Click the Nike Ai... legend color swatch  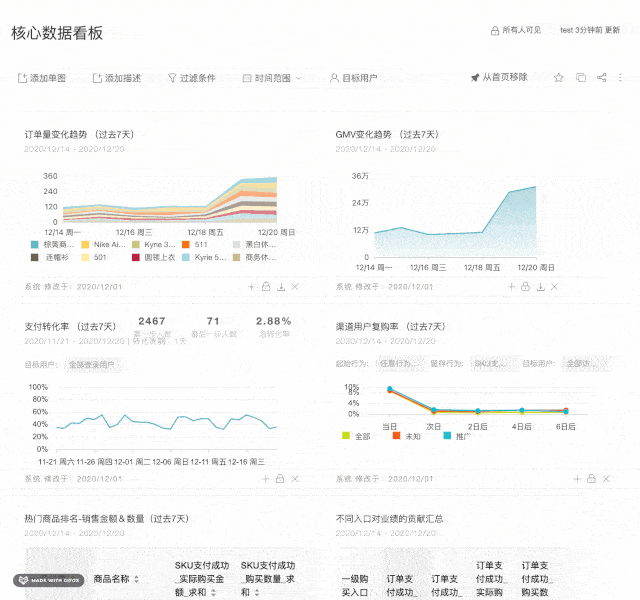pyautogui.click(x=85, y=244)
